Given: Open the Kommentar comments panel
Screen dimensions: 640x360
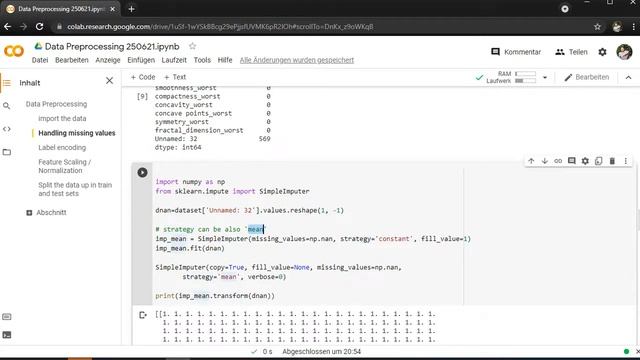Looking at the screenshot, I should tap(516, 52).
